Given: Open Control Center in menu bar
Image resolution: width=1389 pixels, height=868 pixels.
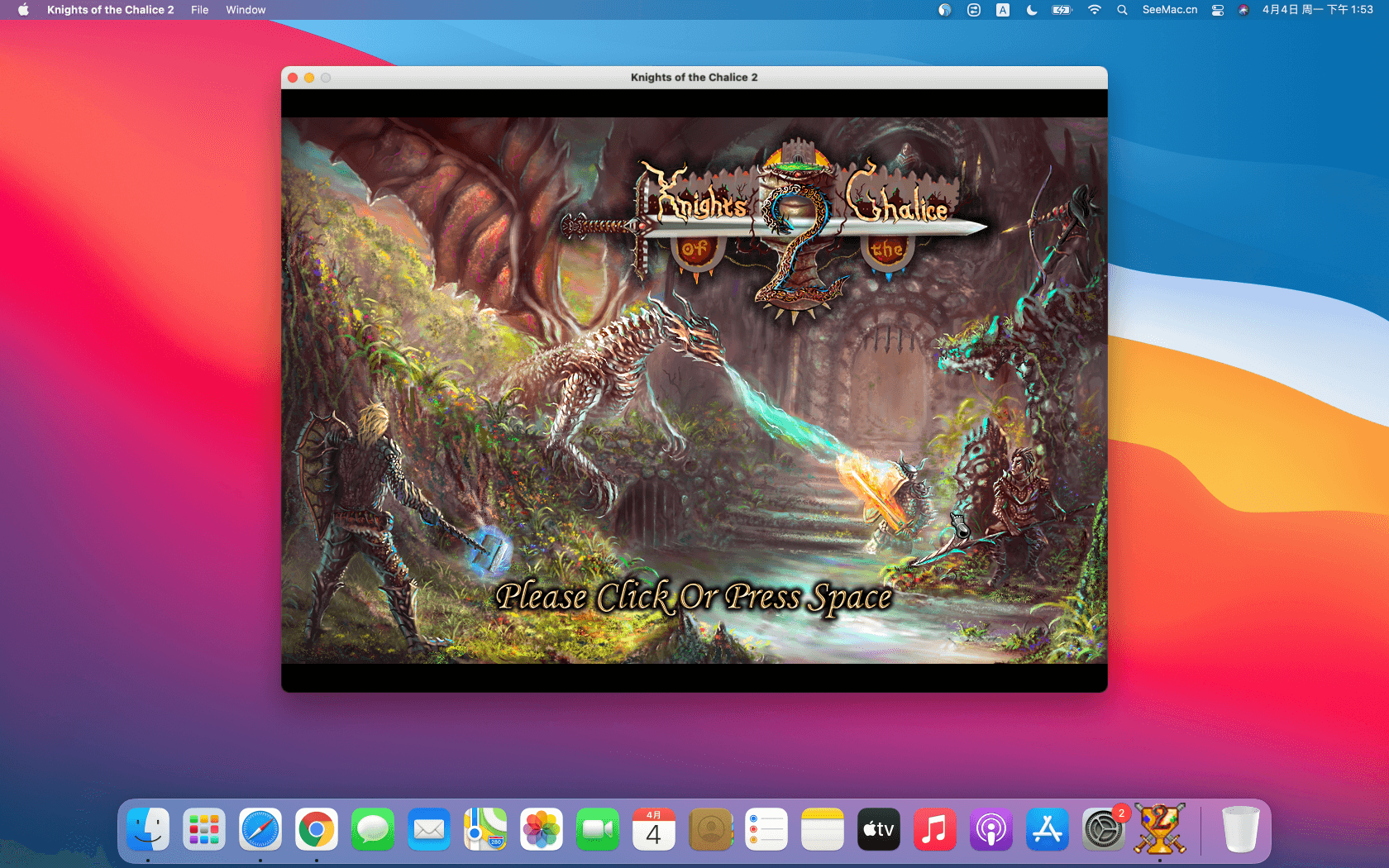Looking at the screenshot, I should point(1217,10).
